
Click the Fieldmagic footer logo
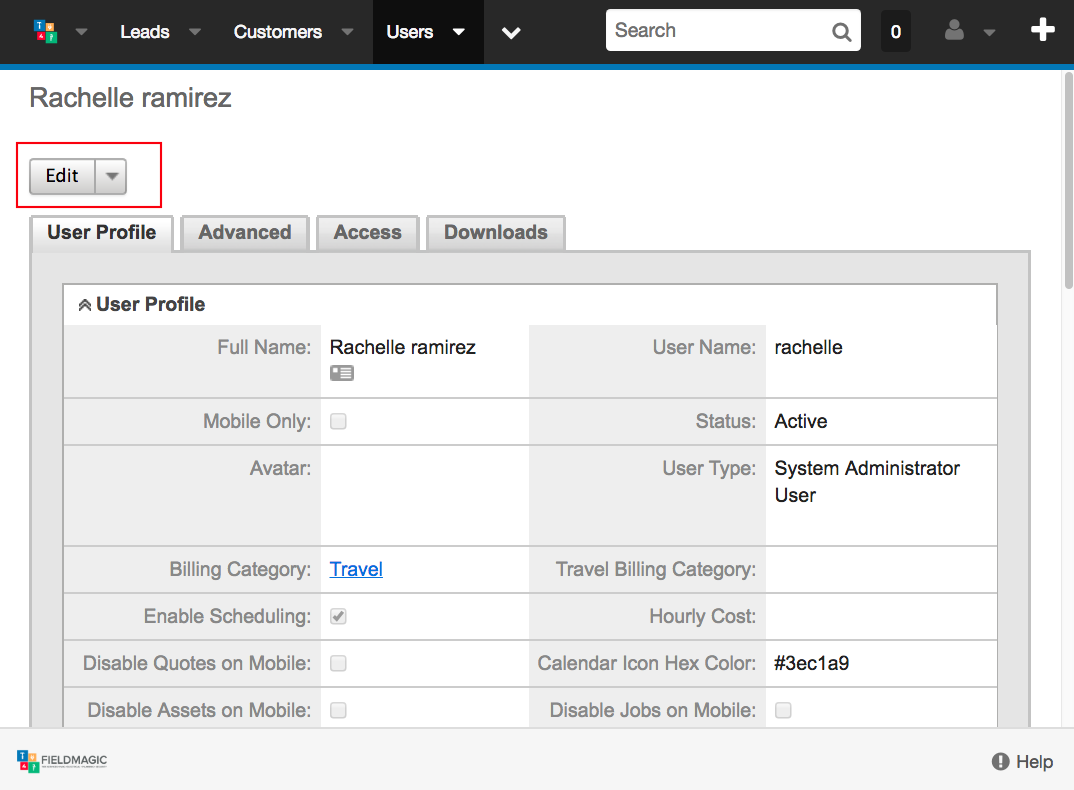62,761
